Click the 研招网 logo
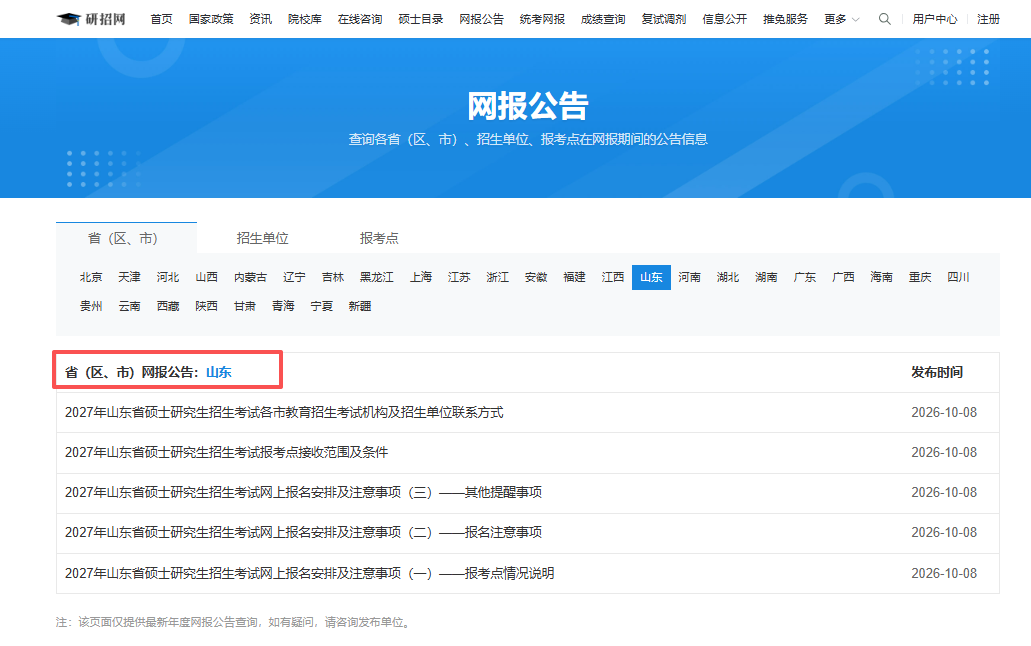 point(91,19)
